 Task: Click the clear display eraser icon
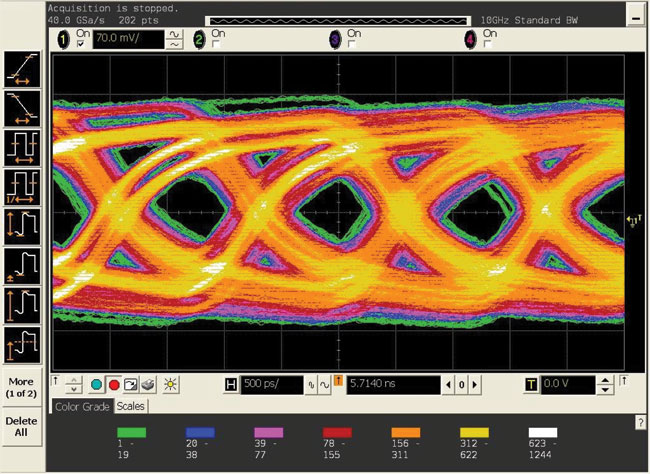[x=148, y=385]
